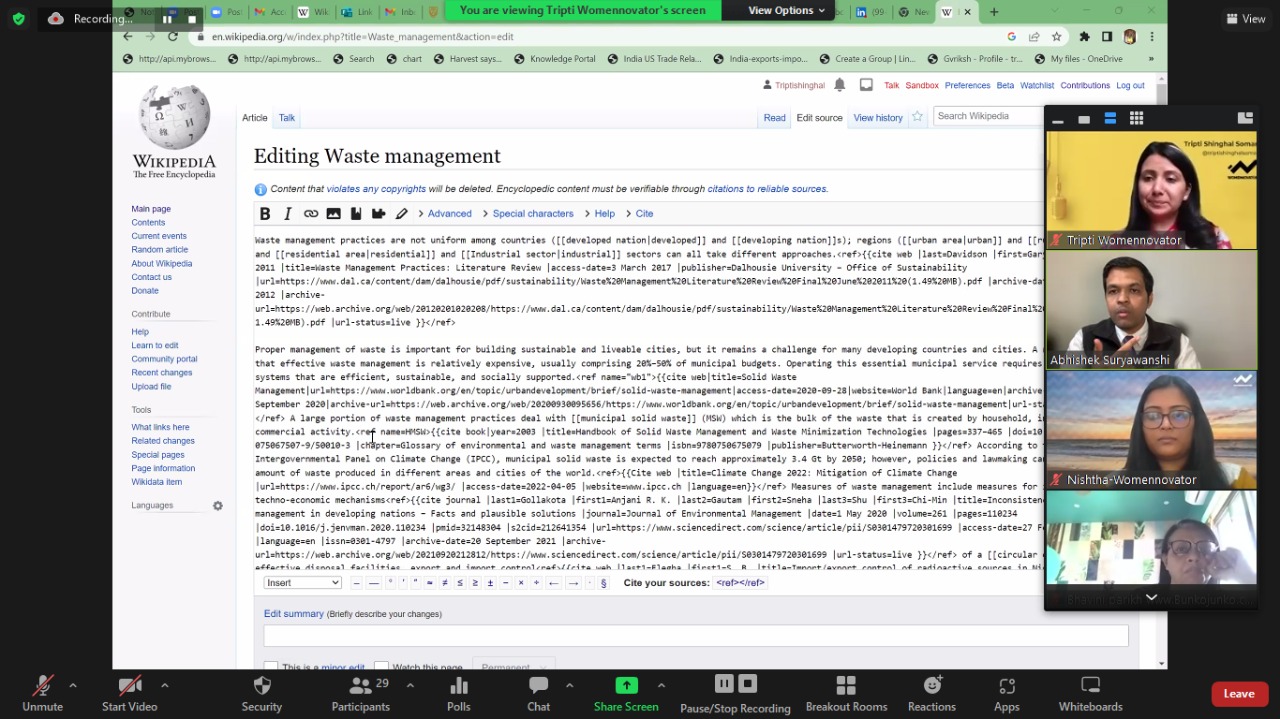Open Chrome extensions puzzle icon
Screen dimensions: 1280x719
(1084, 36)
